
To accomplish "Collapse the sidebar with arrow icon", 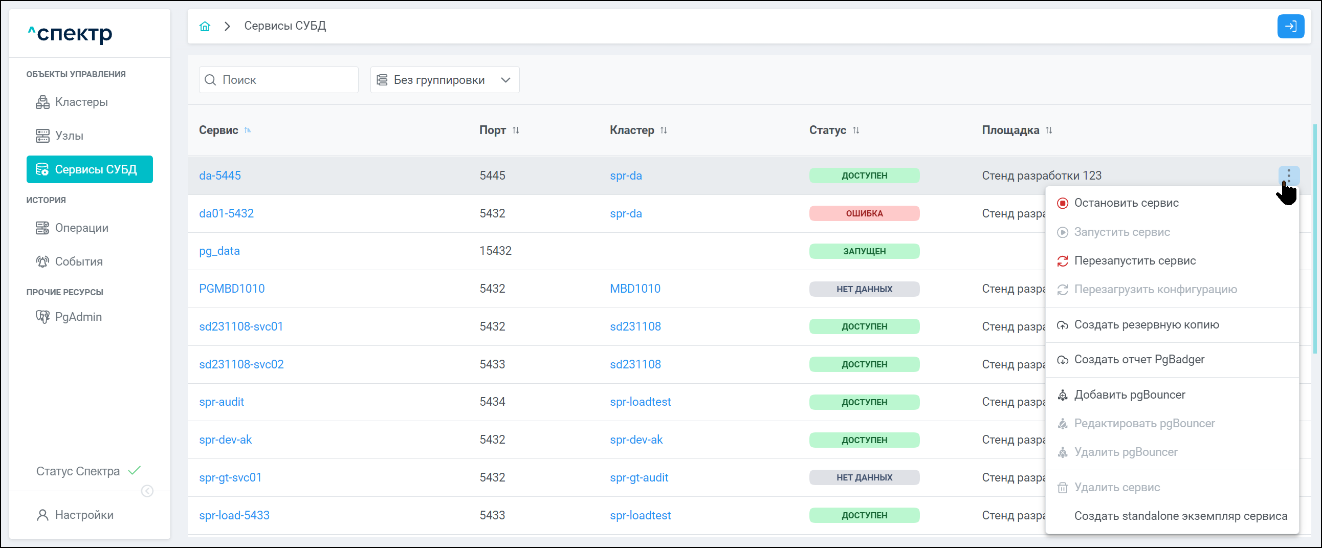I will coord(147,491).
